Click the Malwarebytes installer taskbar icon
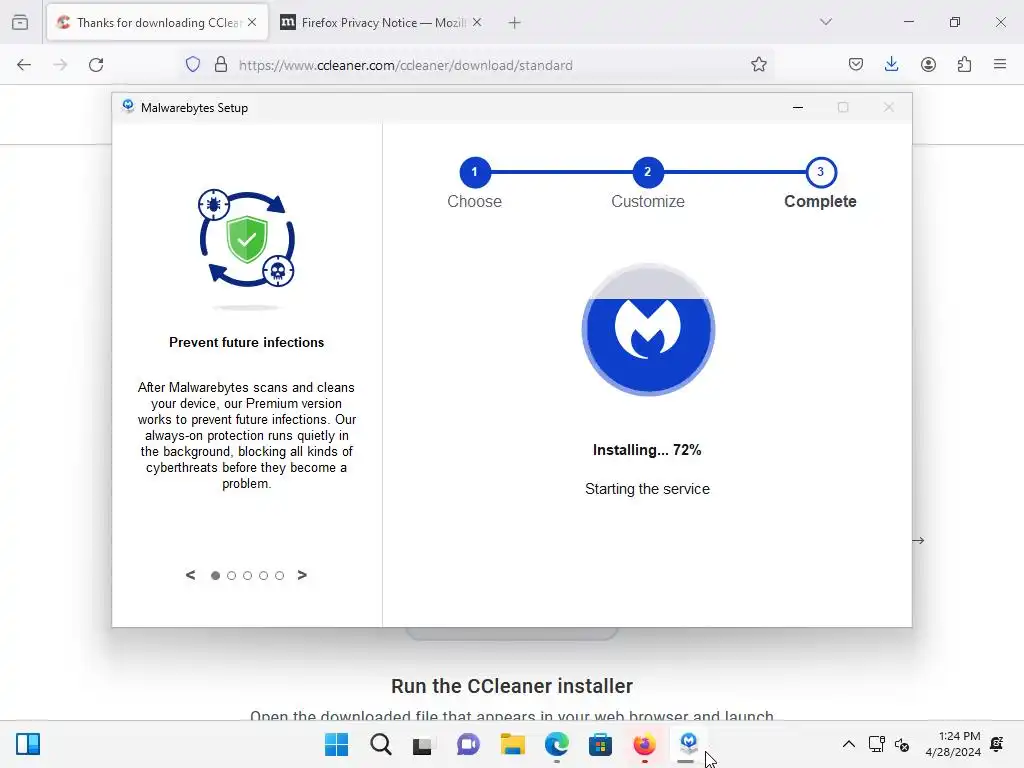The width and height of the screenshot is (1024, 768). click(688, 744)
